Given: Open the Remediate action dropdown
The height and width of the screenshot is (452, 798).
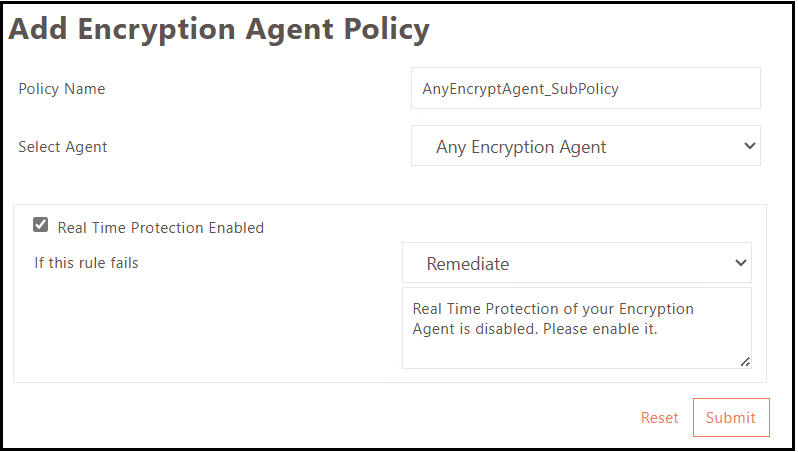Looking at the screenshot, I should [576, 263].
